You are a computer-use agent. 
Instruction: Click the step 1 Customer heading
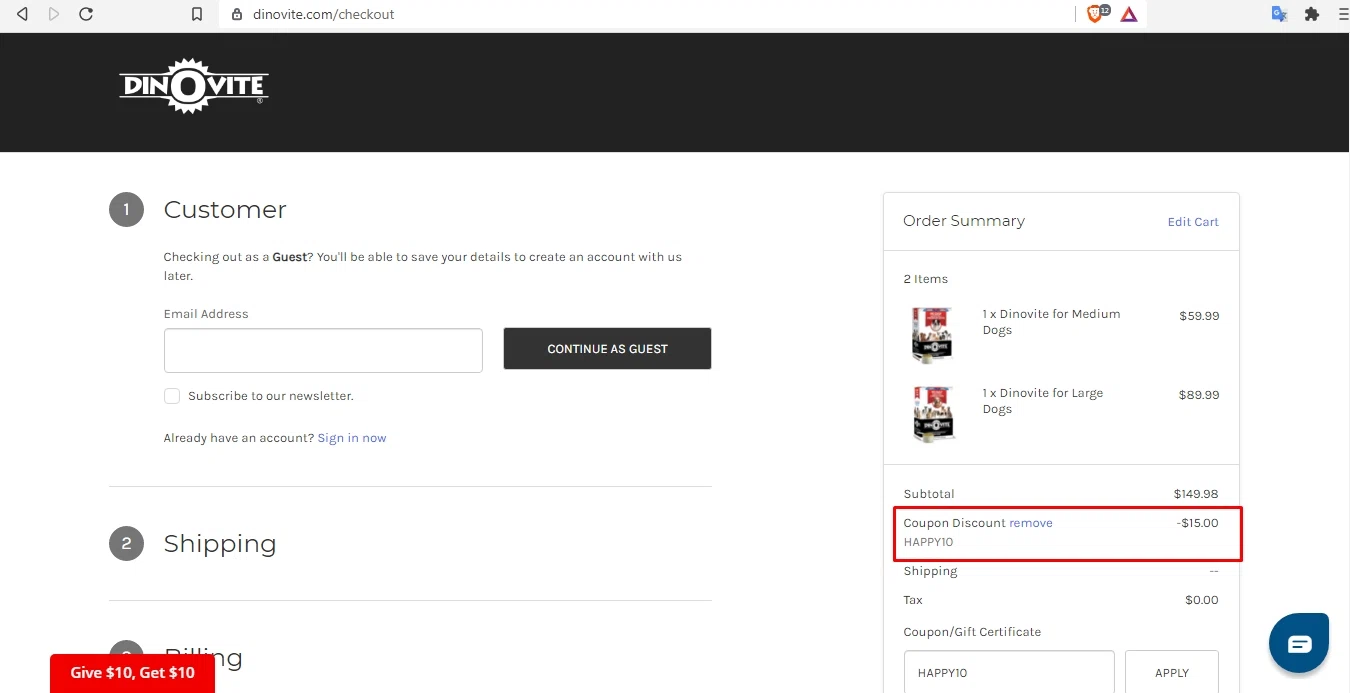(225, 209)
